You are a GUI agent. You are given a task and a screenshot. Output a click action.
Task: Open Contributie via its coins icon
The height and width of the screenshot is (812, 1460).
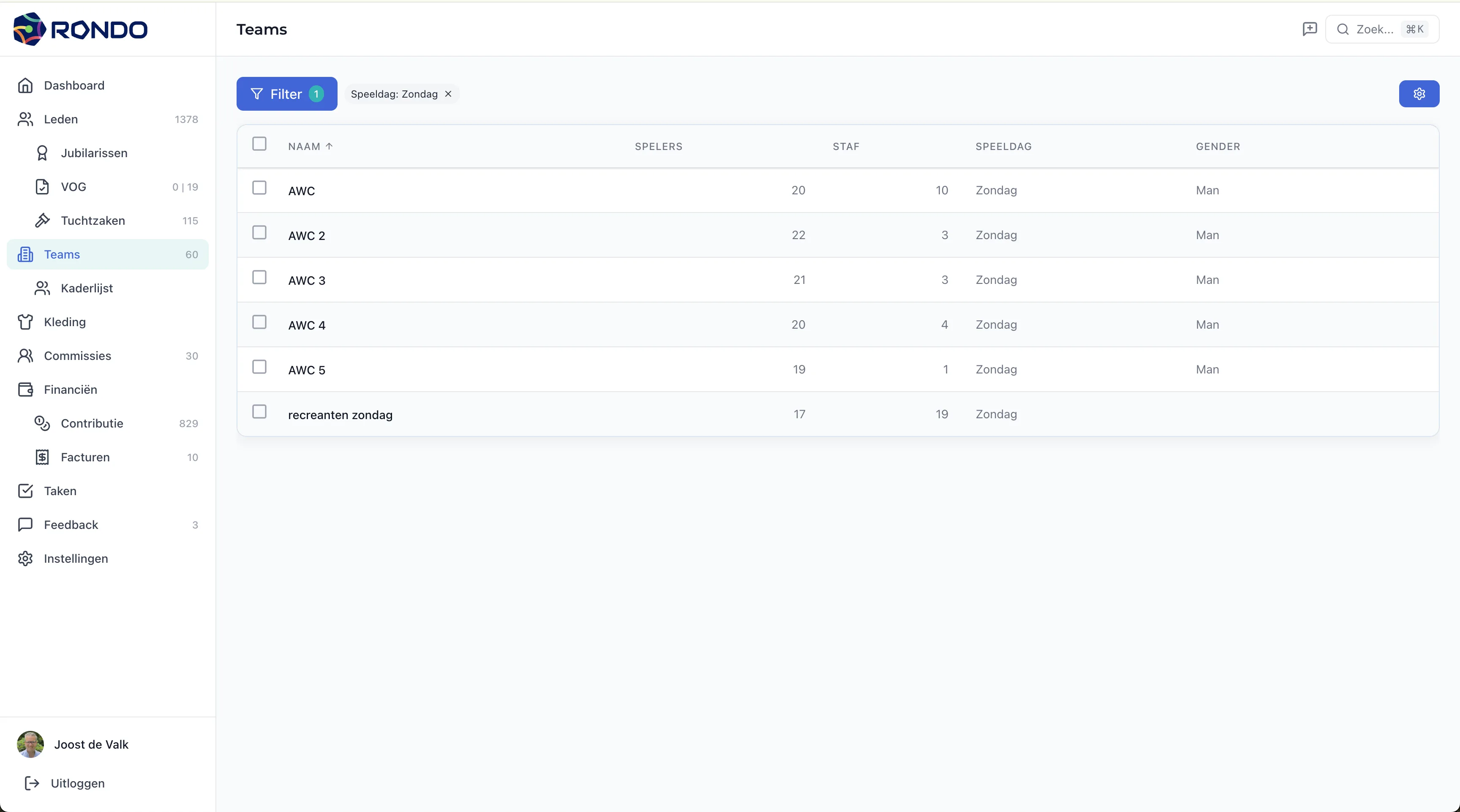tap(42, 423)
